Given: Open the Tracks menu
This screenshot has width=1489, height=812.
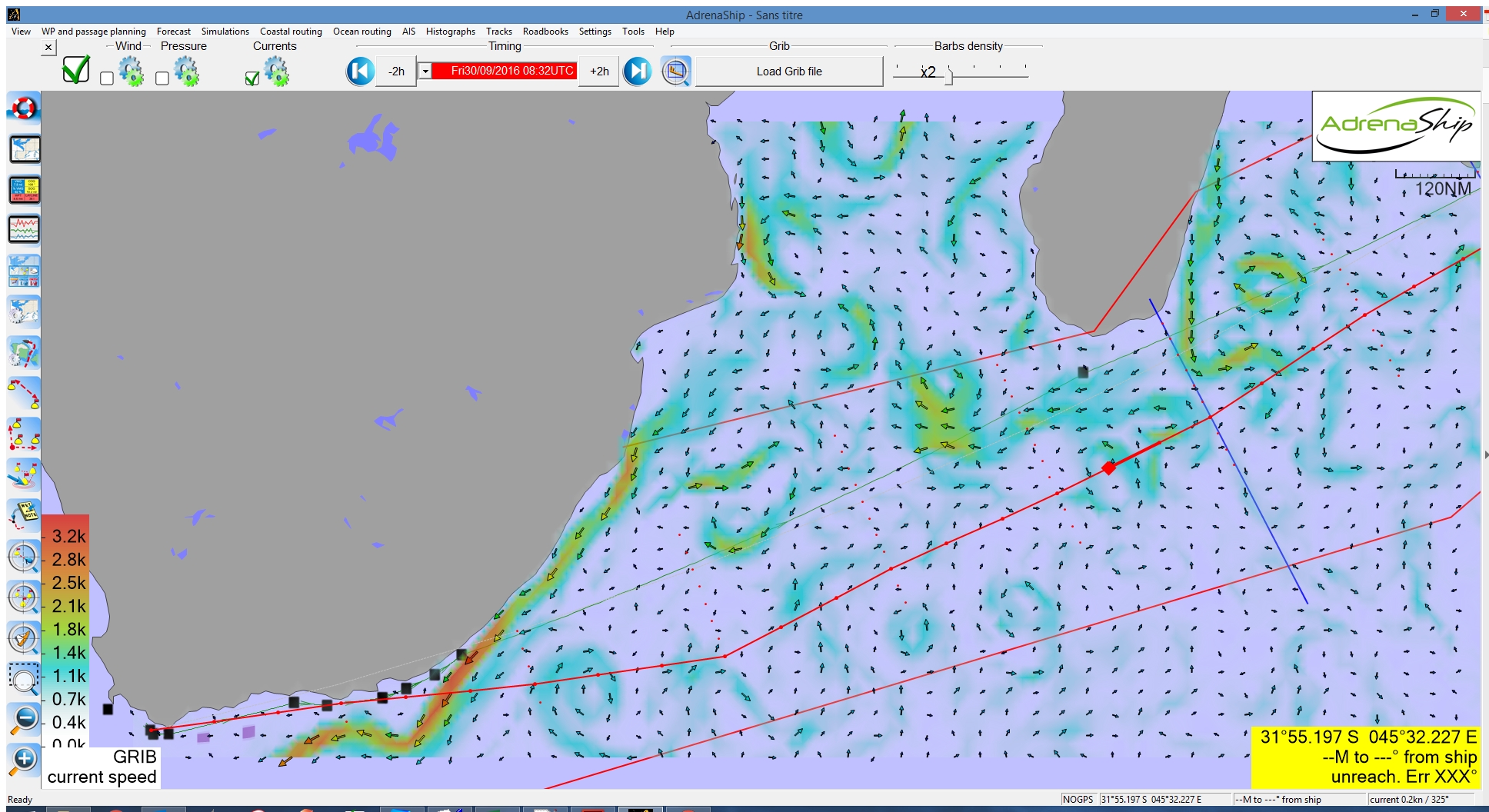Looking at the screenshot, I should tap(499, 32).
